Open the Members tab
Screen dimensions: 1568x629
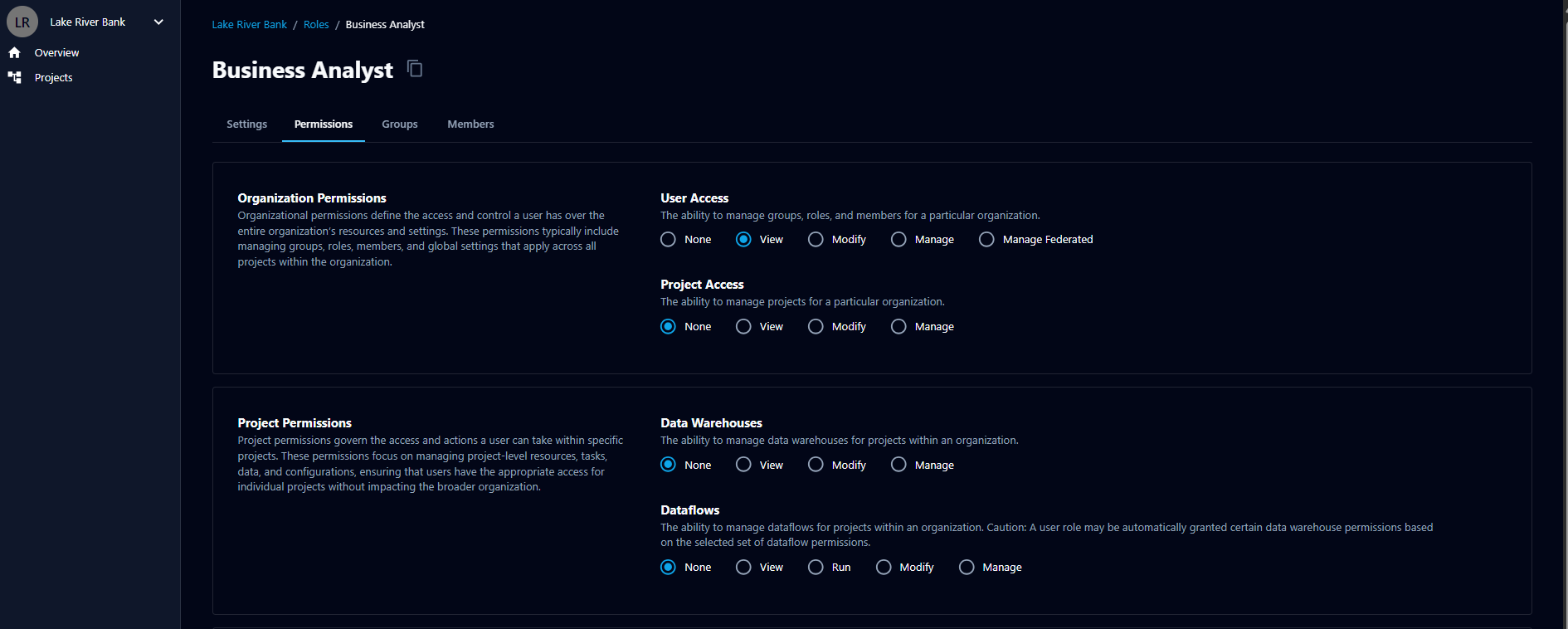(470, 124)
